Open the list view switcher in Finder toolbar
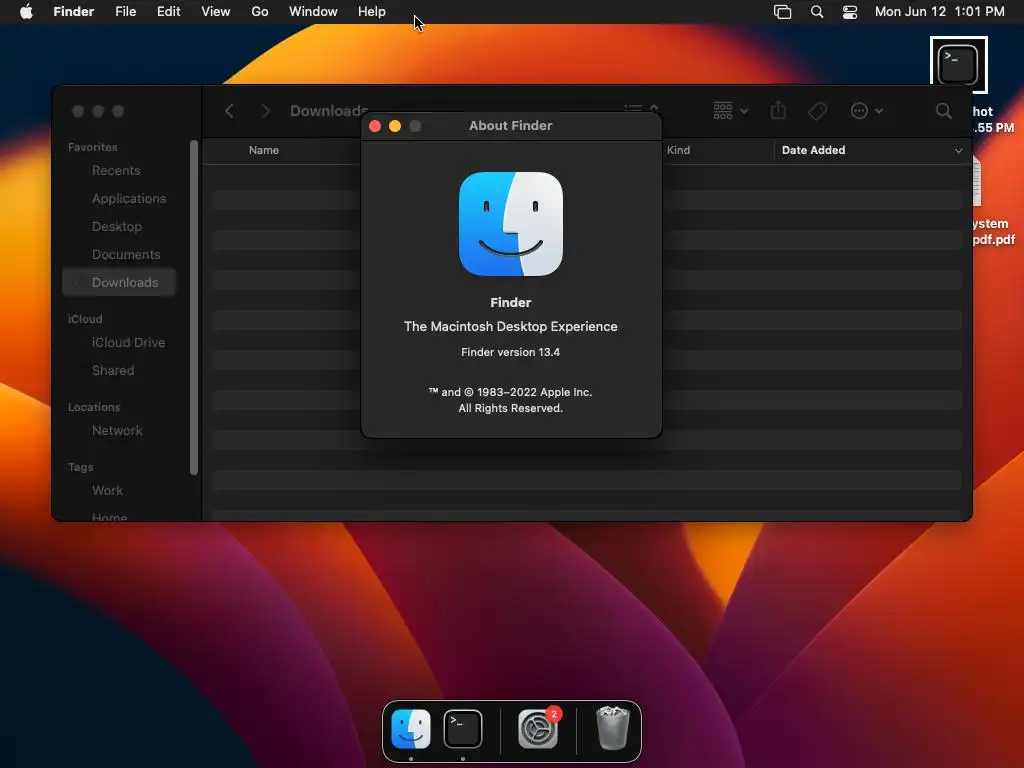 click(641, 108)
